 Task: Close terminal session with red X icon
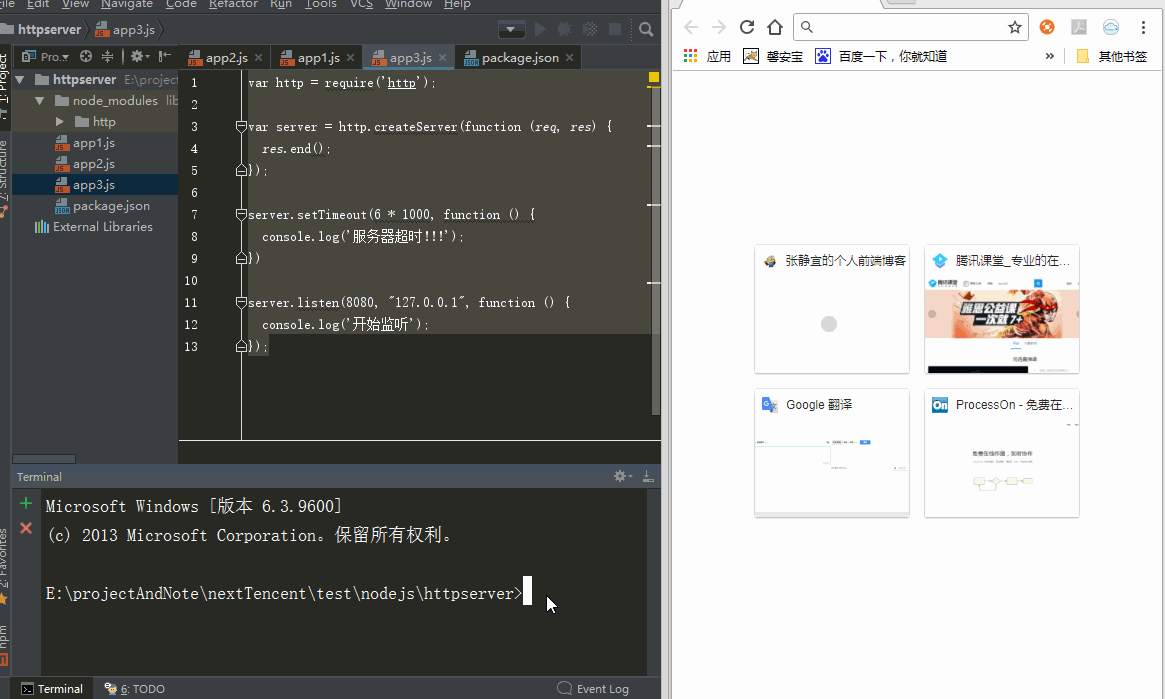click(26, 528)
